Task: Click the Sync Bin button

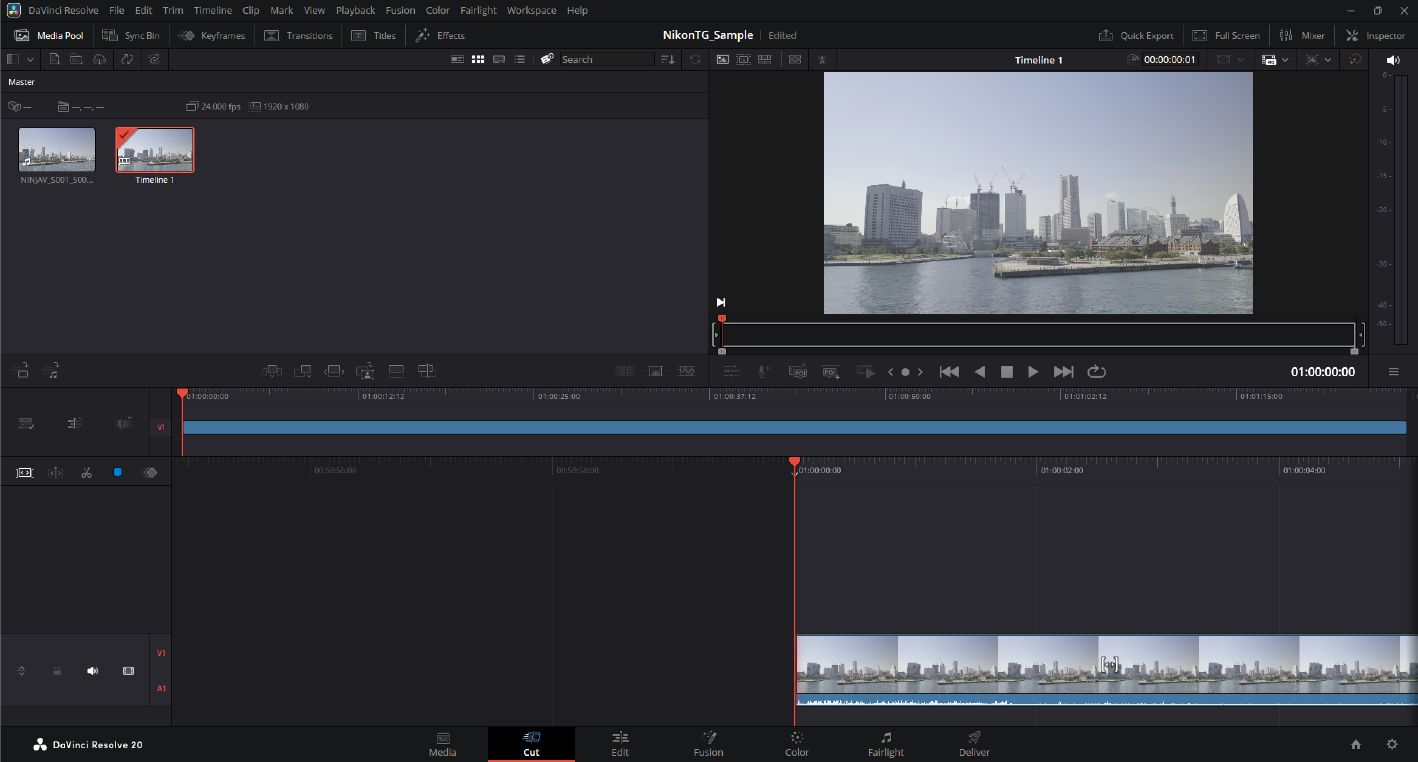Action: pos(131,36)
